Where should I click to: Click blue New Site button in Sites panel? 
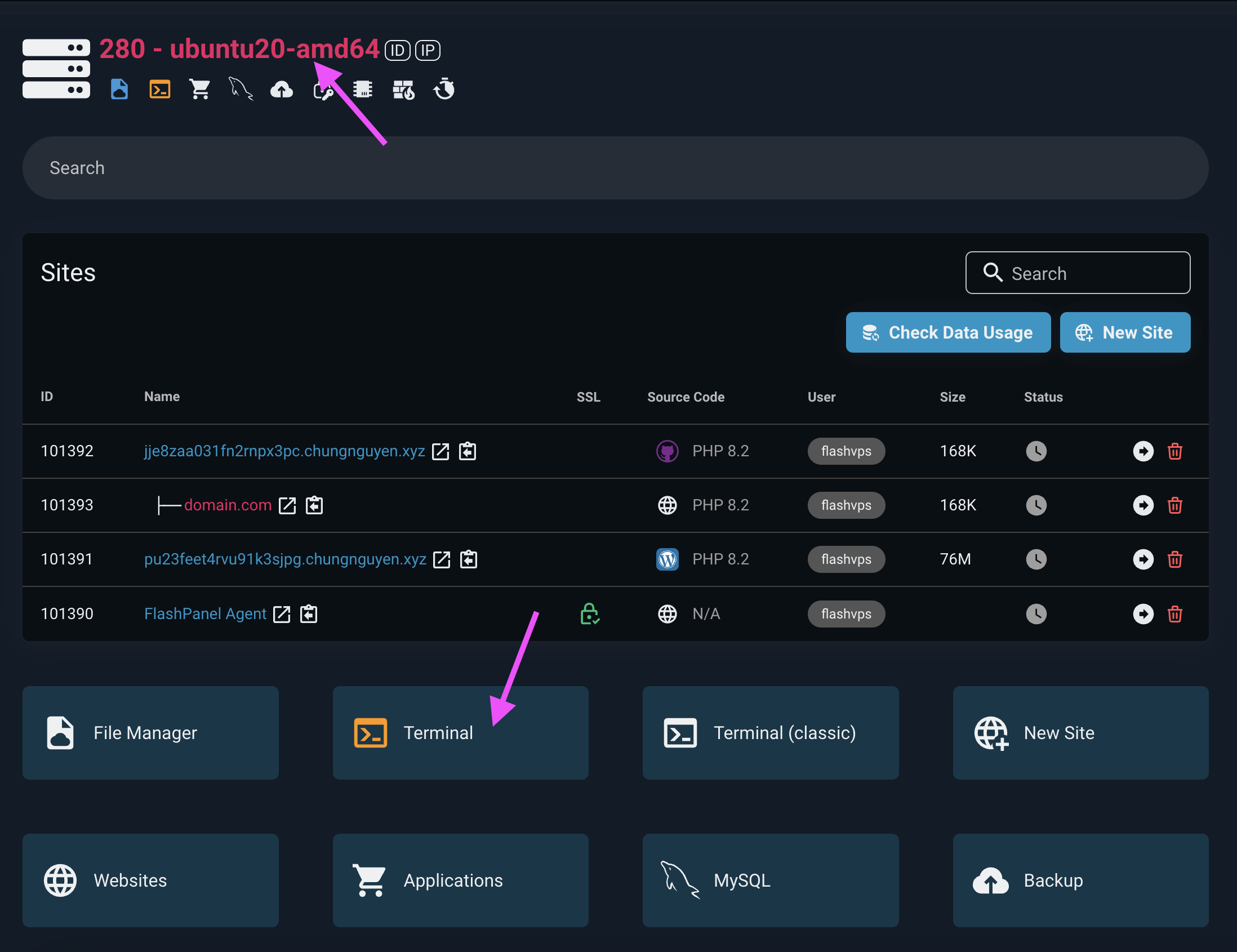(1124, 332)
